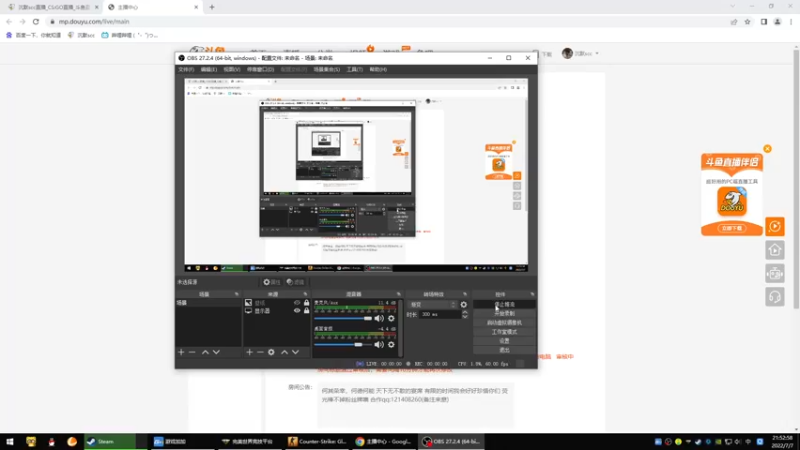Bookmark this page with star icon

(747, 22)
